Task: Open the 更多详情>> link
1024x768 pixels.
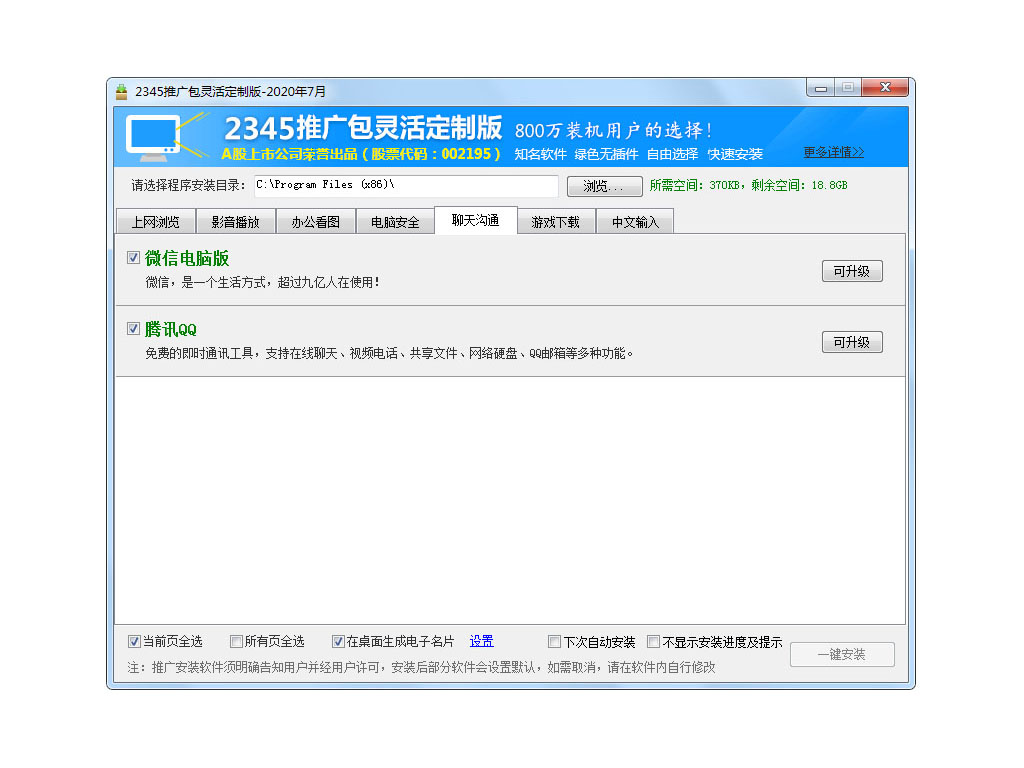Action: pos(833,152)
